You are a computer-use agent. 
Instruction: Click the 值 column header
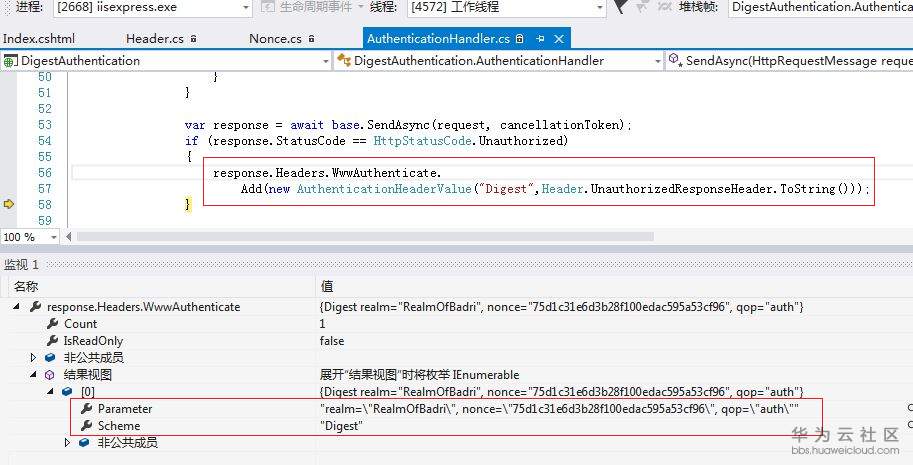coord(327,286)
